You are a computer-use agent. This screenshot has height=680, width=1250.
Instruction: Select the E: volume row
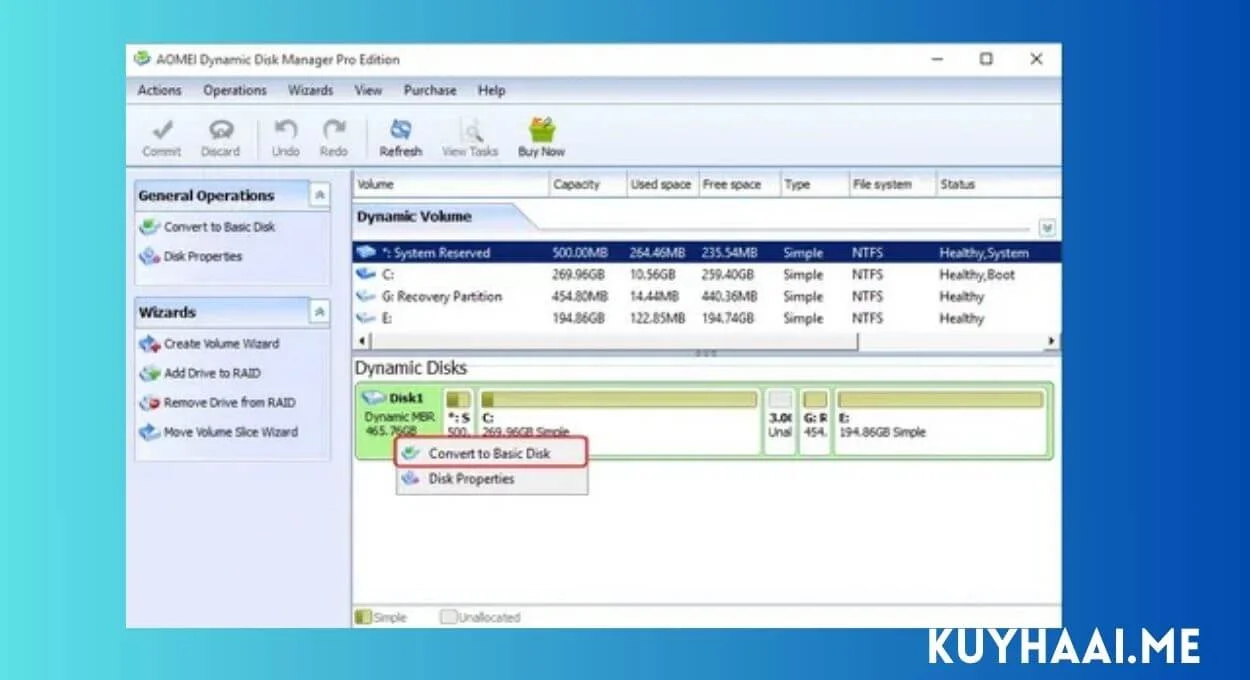pyautogui.click(x=706, y=319)
